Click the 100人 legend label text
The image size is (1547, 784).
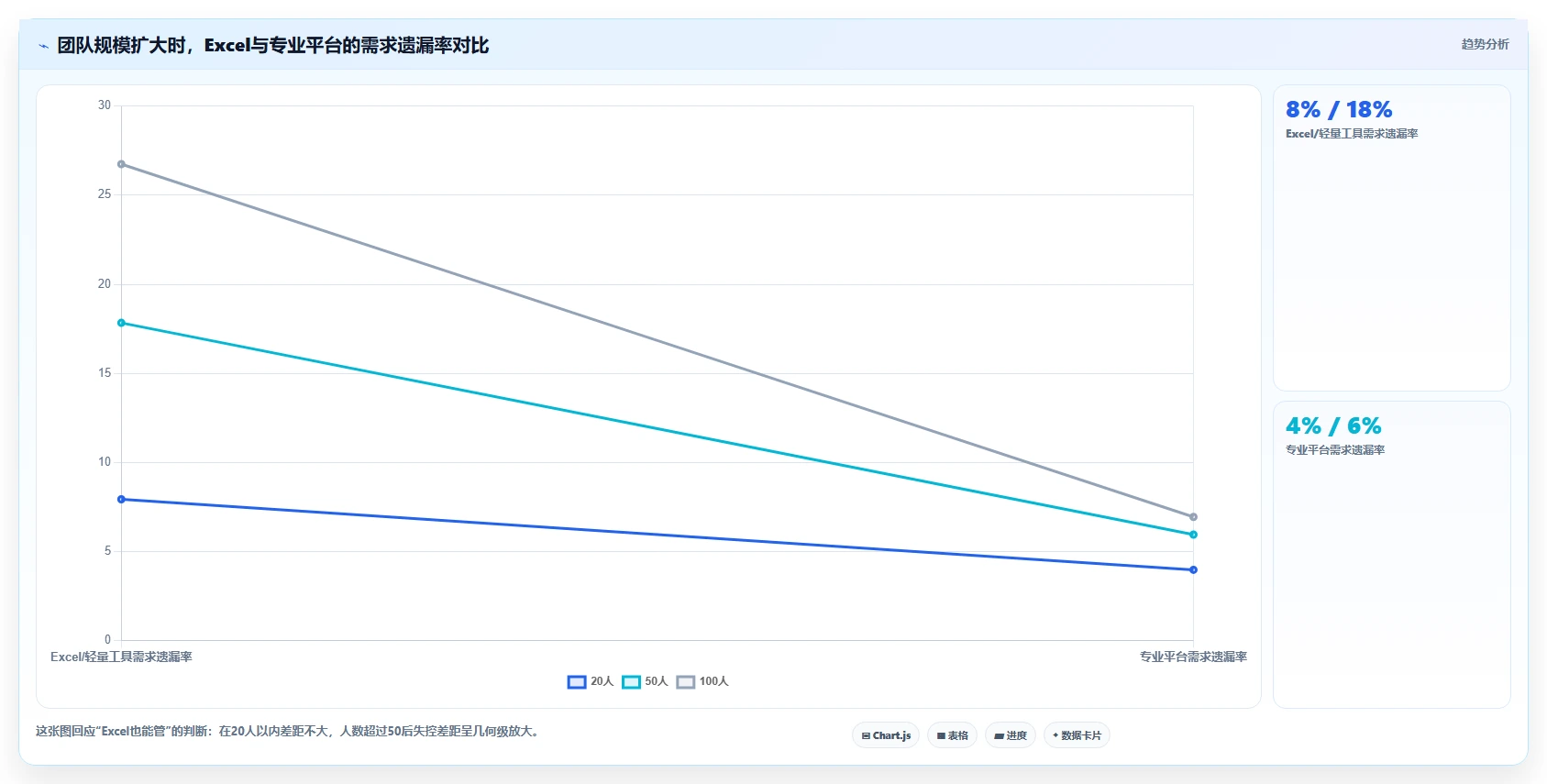pyautogui.click(x=713, y=681)
